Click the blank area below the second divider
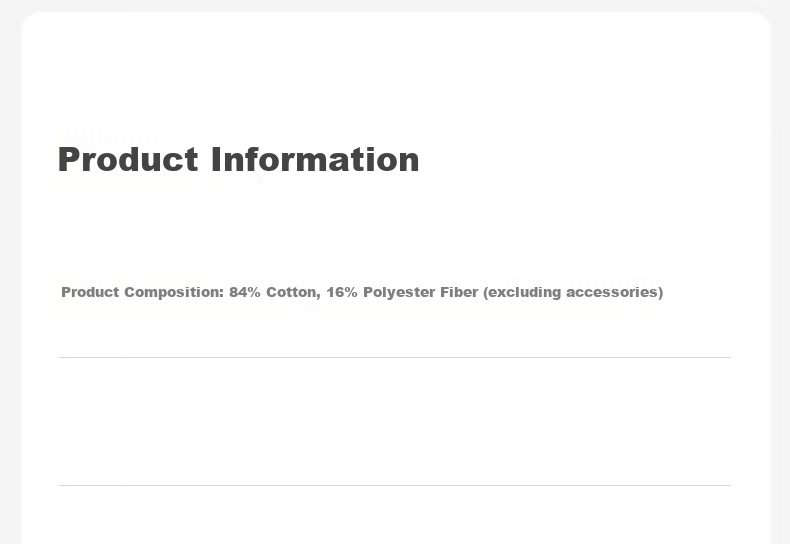This screenshot has width=790, height=544. coord(394,515)
